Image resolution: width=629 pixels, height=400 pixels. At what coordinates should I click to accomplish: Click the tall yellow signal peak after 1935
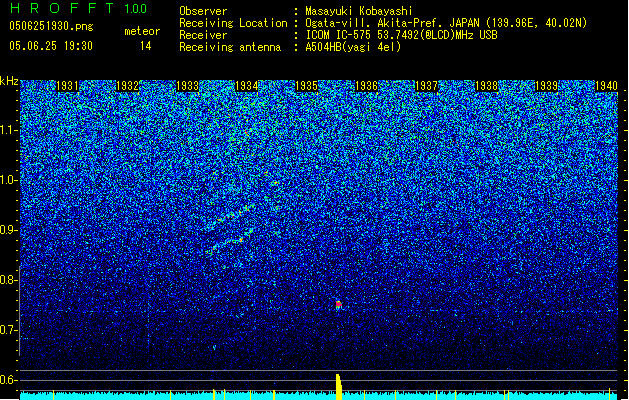[339, 387]
